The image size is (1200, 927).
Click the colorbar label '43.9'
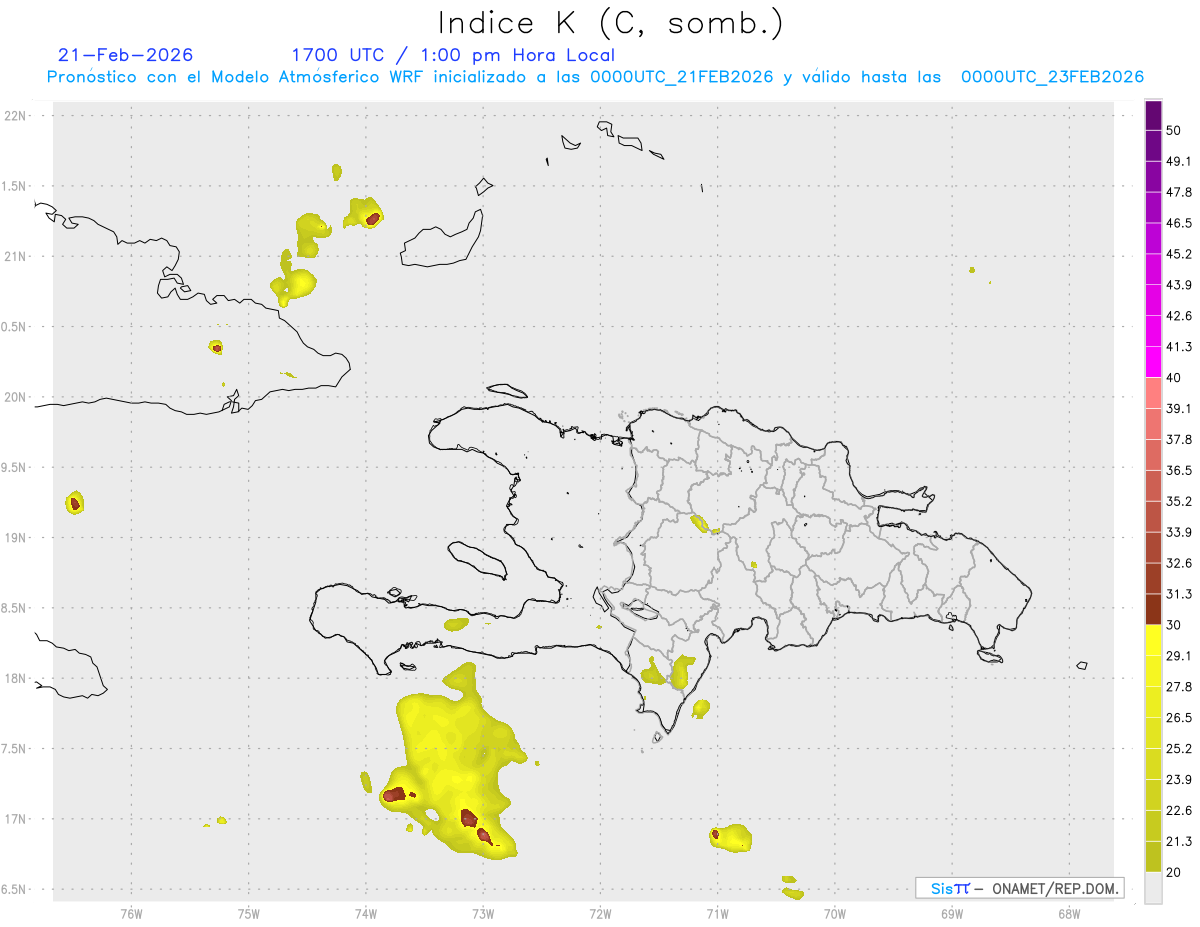(1179, 285)
